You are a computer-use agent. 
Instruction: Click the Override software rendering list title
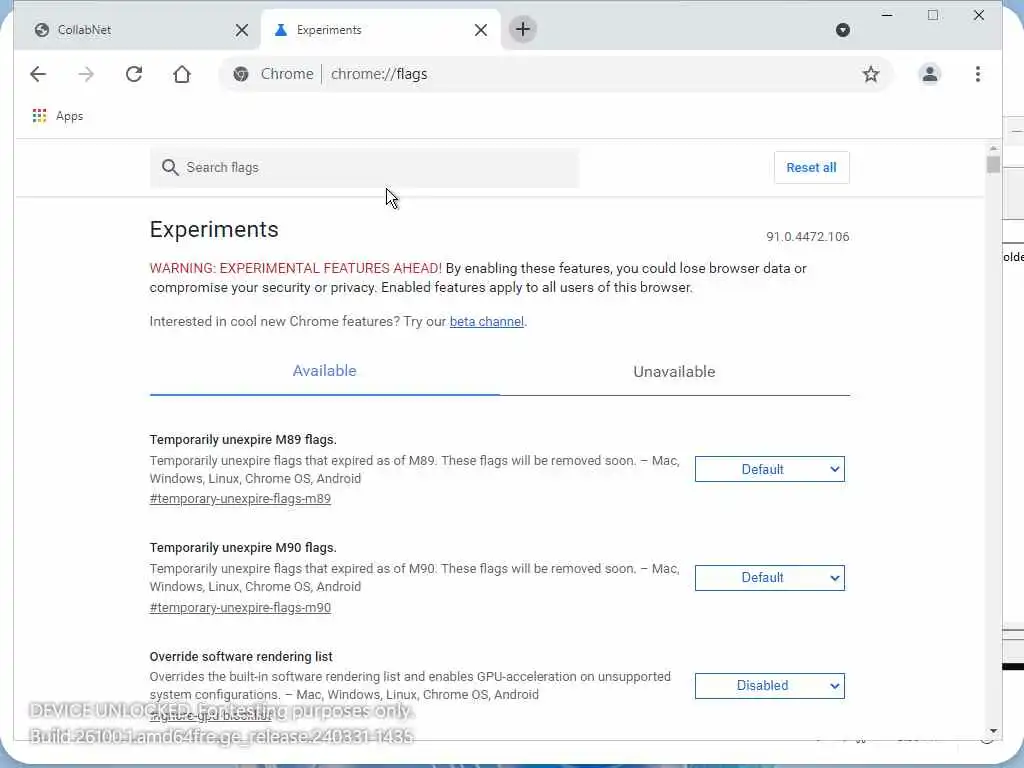point(241,656)
